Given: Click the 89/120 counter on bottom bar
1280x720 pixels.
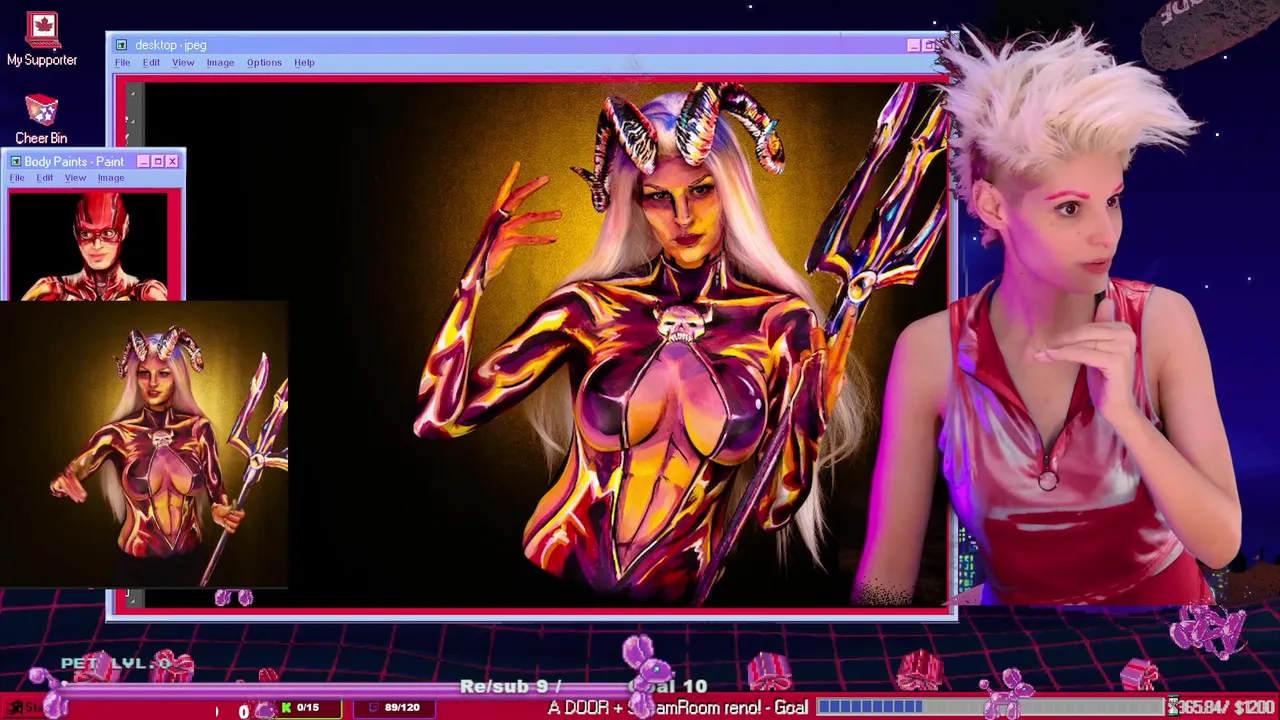Looking at the screenshot, I should [x=393, y=708].
